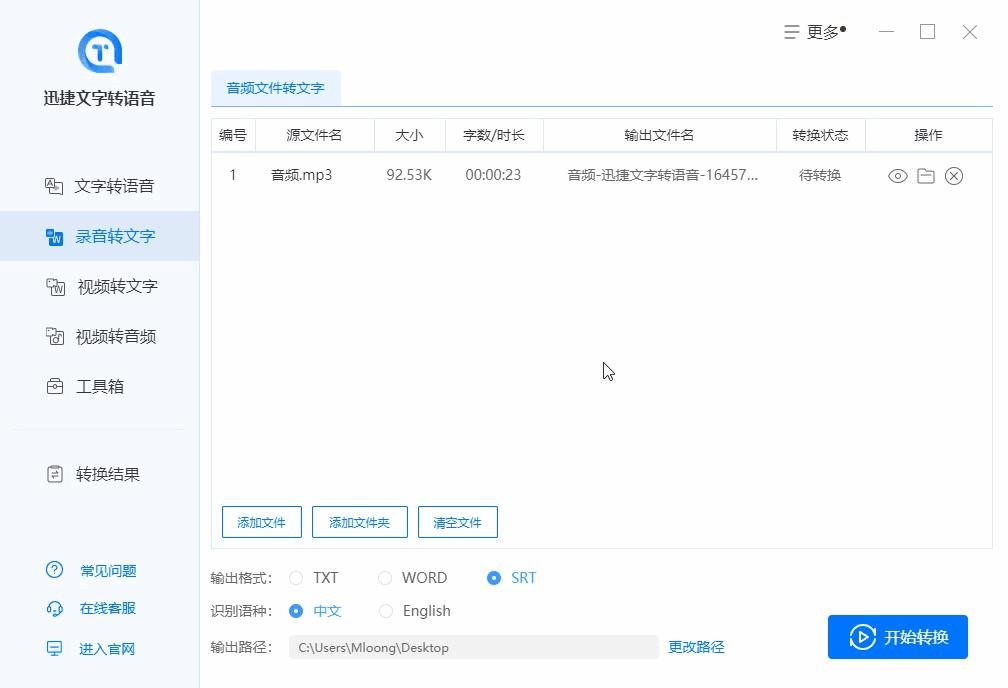Open output folder for 音频.mp3 row
Image resolution: width=1008 pixels, height=688 pixels.
[x=926, y=176]
